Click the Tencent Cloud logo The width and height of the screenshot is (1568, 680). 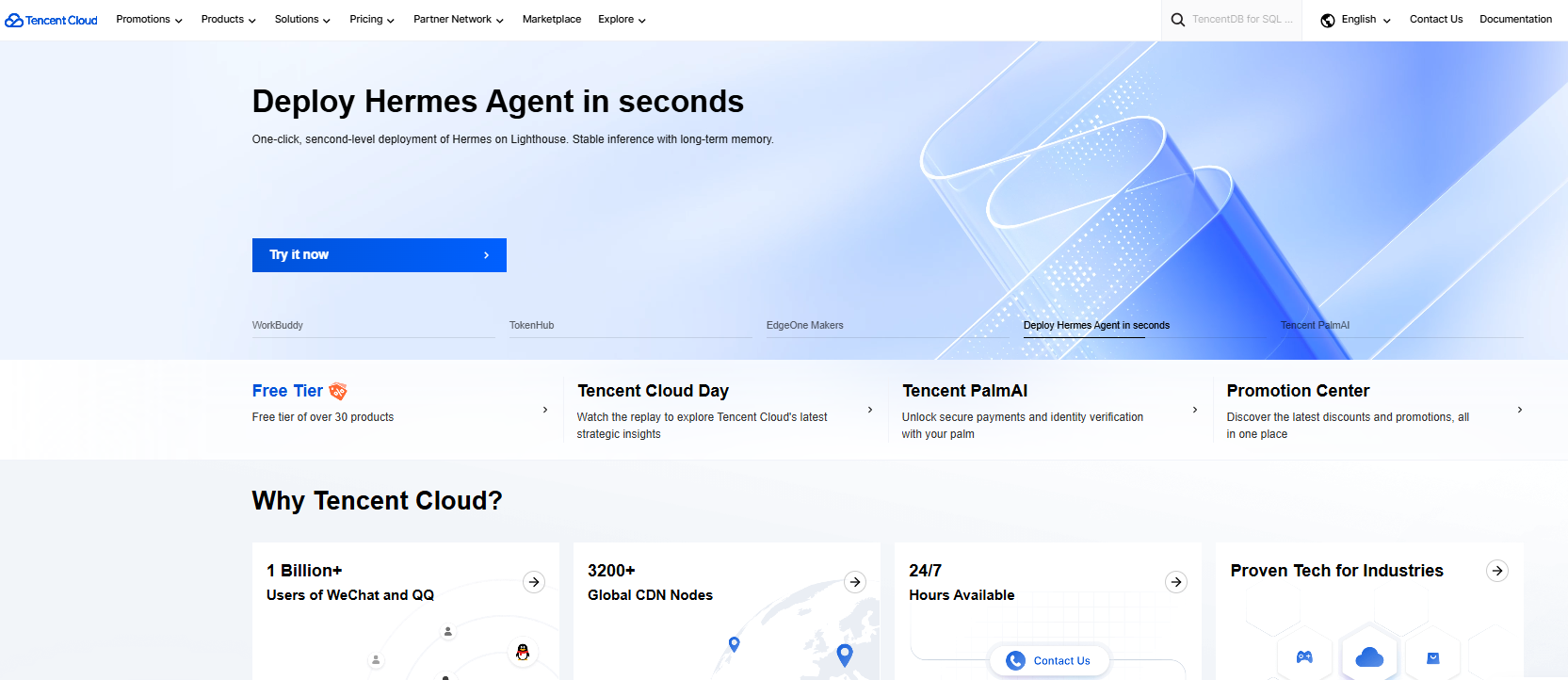[52, 20]
